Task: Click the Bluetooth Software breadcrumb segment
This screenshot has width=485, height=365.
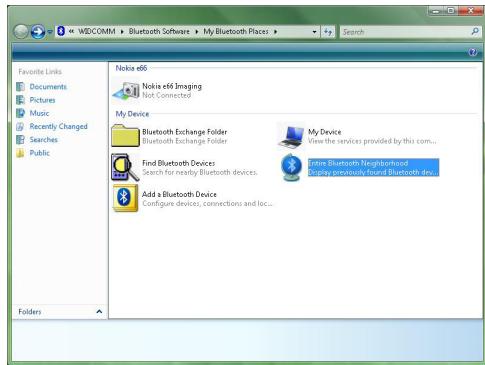Action: [x=159, y=31]
